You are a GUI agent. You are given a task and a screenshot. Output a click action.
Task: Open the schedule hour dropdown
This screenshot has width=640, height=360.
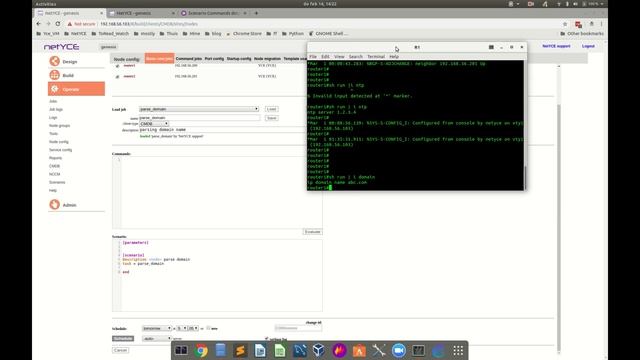click(x=182, y=328)
